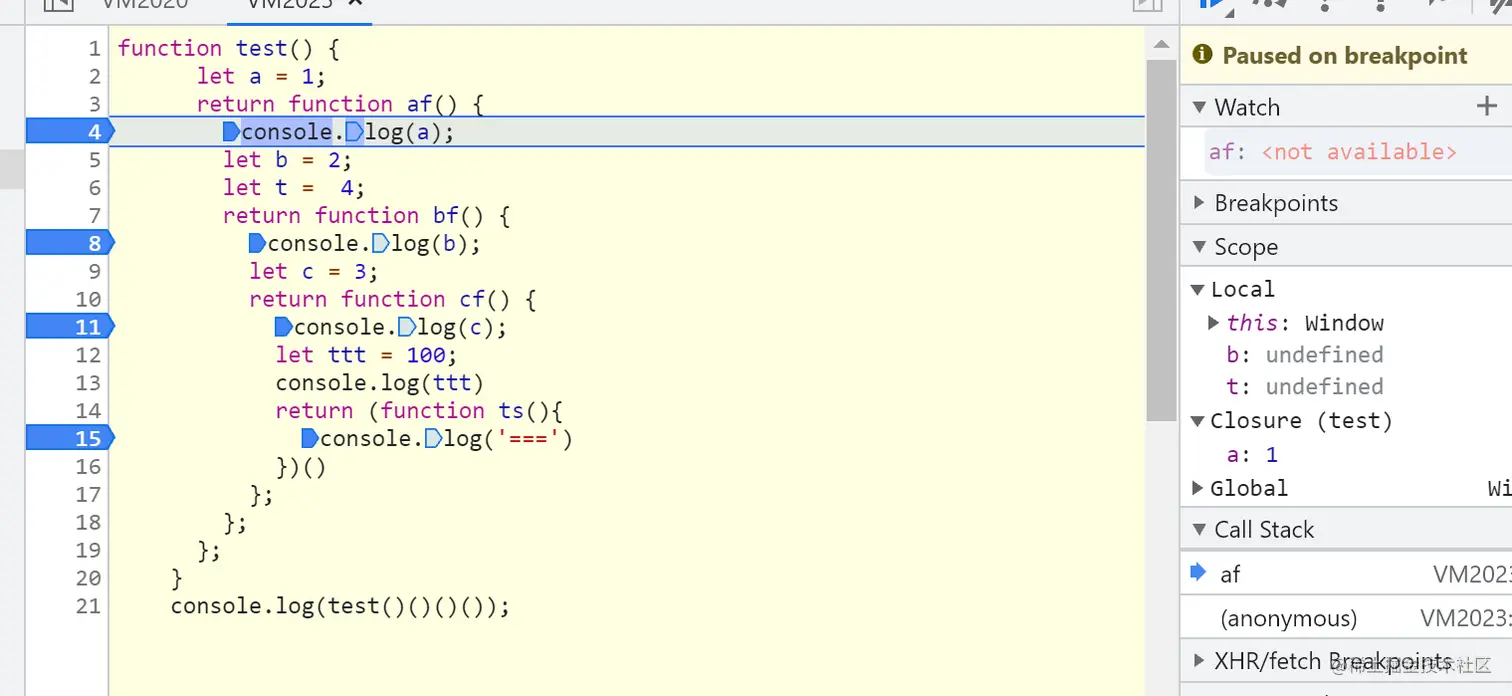Click the editor scrollbar up arrow
Viewport: 1512px width, 696px height.
[1161, 44]
